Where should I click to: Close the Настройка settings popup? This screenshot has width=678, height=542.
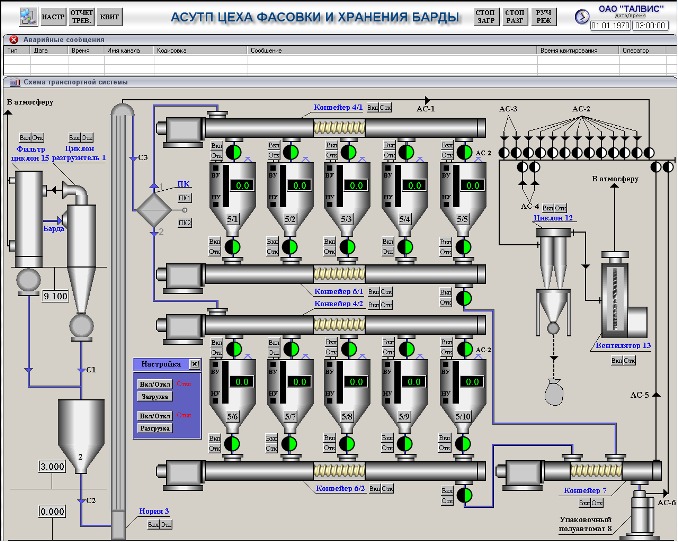tap(194, 364)
